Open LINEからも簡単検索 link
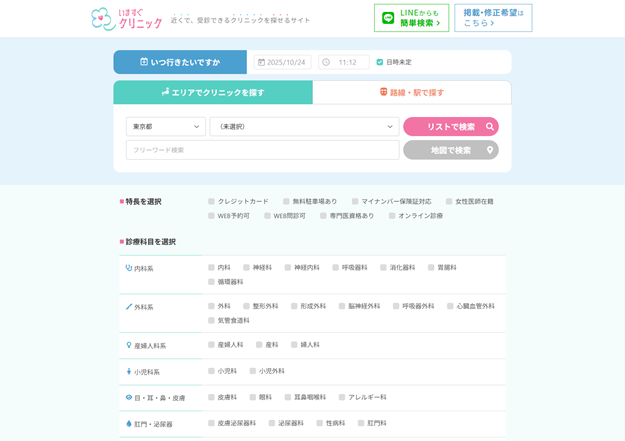The image size is (625, 441). coord(411,18)
